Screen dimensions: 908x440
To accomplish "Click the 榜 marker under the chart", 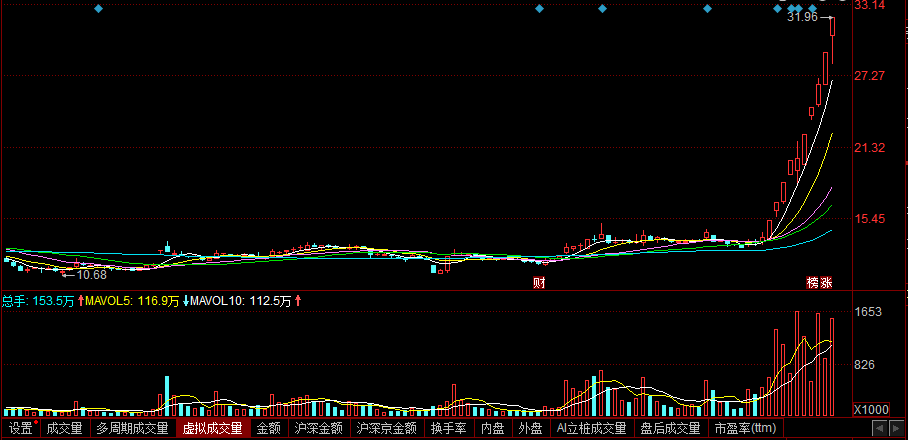I will tap(814, 283).
